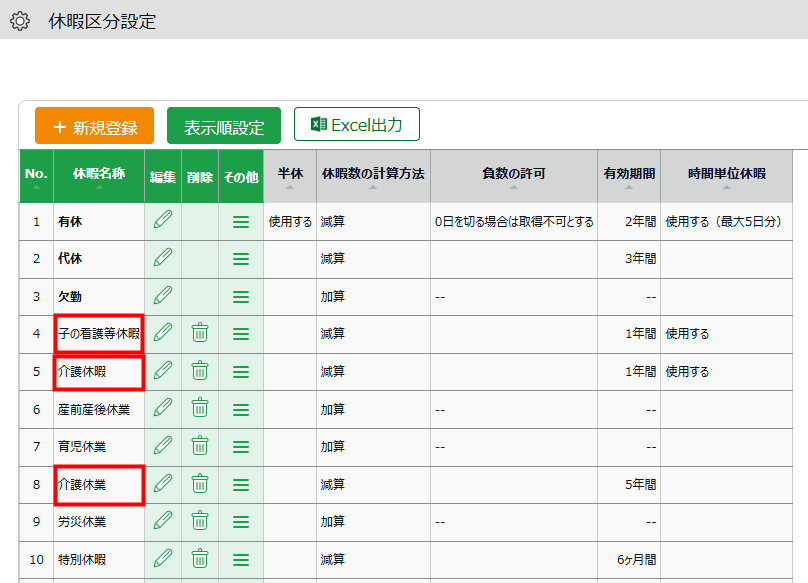Click the 新規登録 button
808x583 pixels.
94,126
